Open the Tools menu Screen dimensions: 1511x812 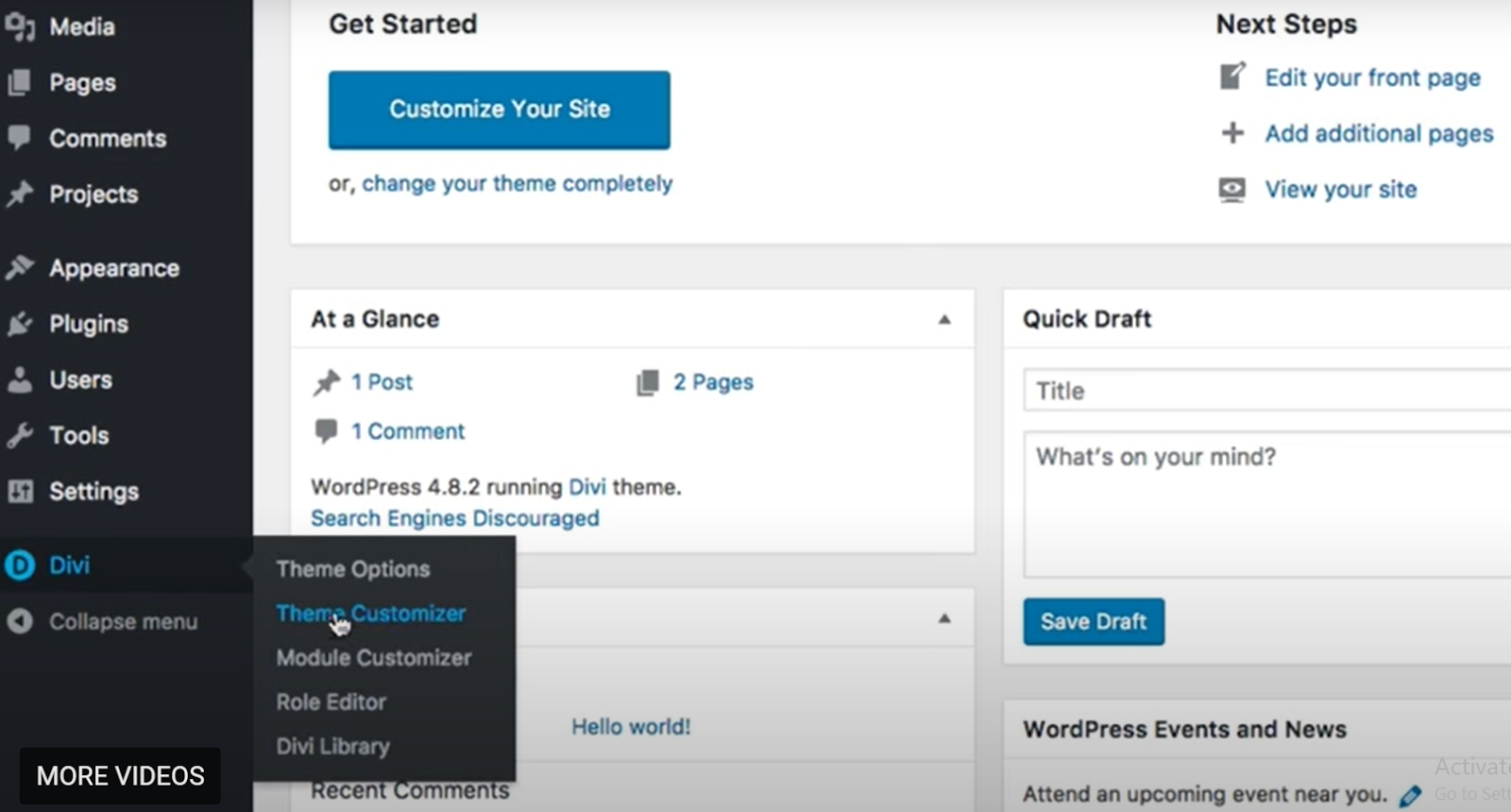click(x=79, y=435)
